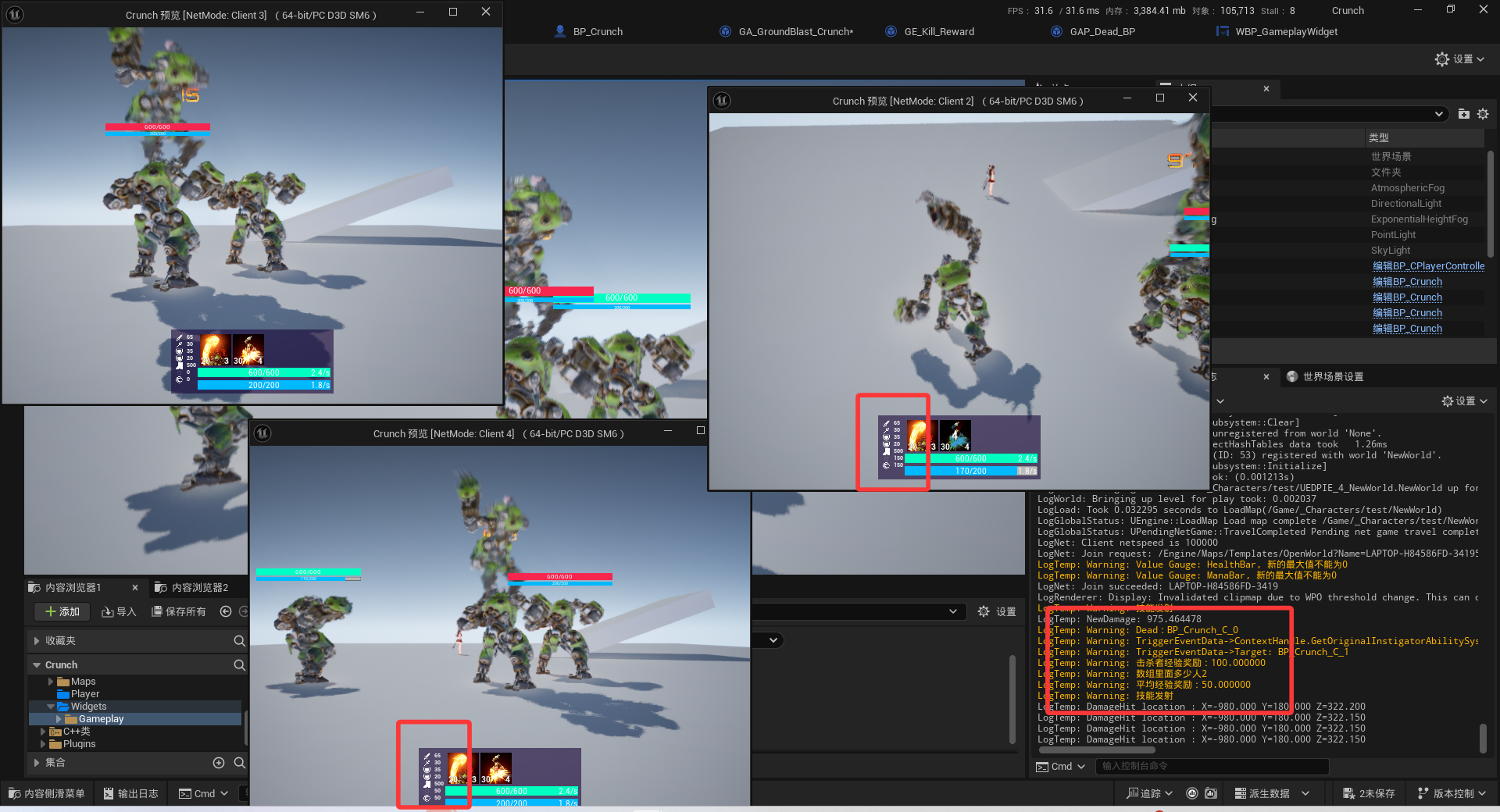Open 设置 next to content browser filter
This screenshot has height=812, width=1500.
point(997,611)
